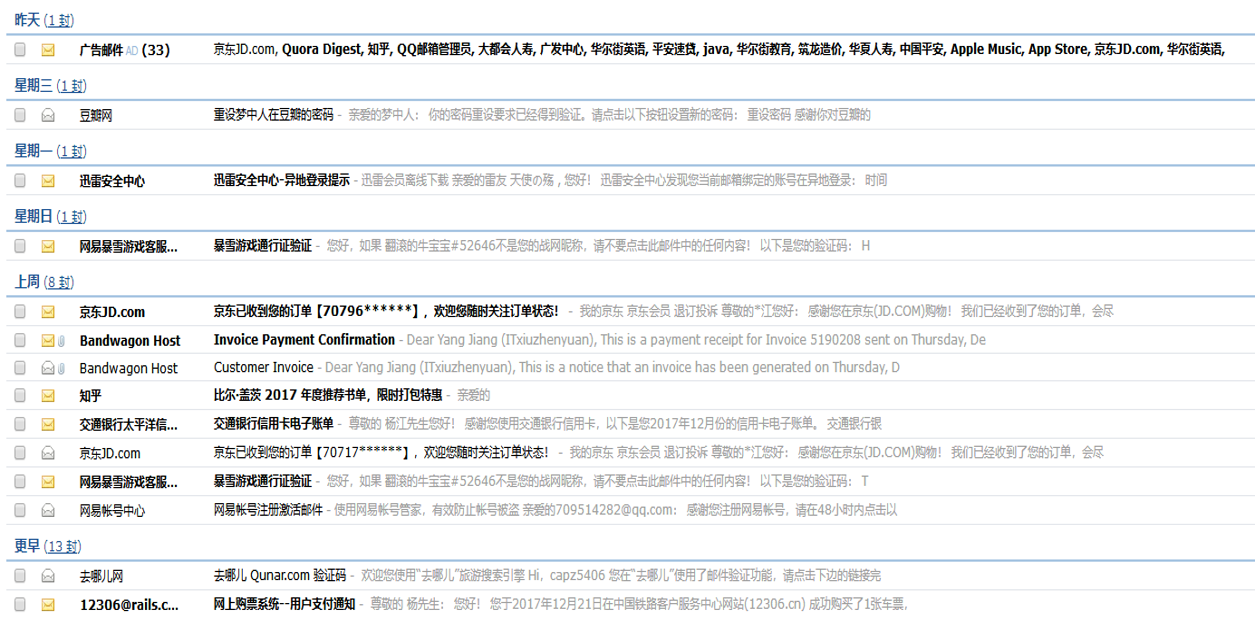This screenshot has width=1255, height=618.
Task: Select the 豆瓣网 mail checkbox
Action: [x=20, y=115]
